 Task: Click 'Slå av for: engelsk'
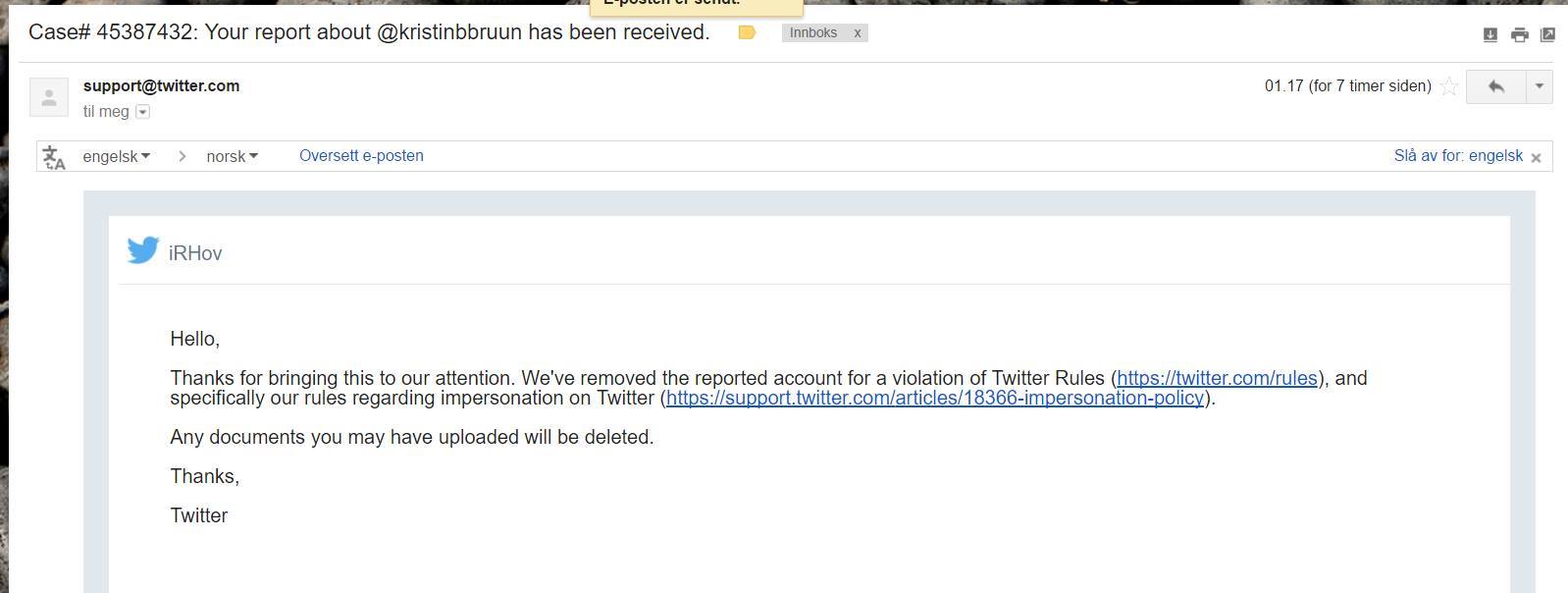1458,156
